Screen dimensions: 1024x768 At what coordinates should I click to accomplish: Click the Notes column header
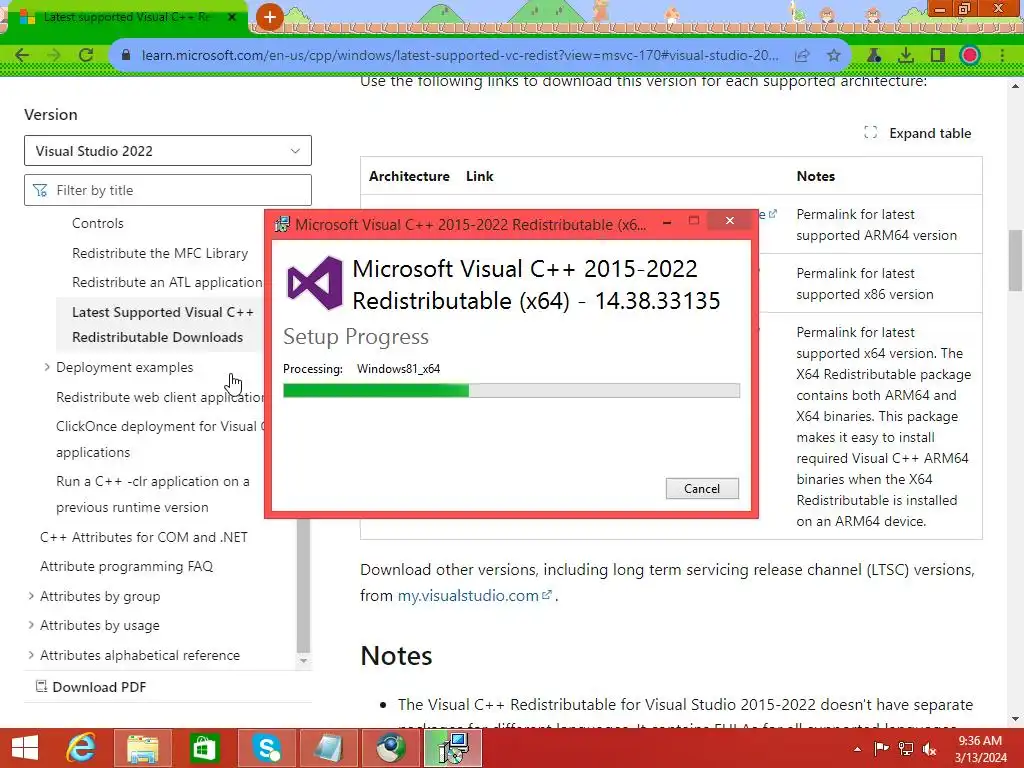click(816, 176)
